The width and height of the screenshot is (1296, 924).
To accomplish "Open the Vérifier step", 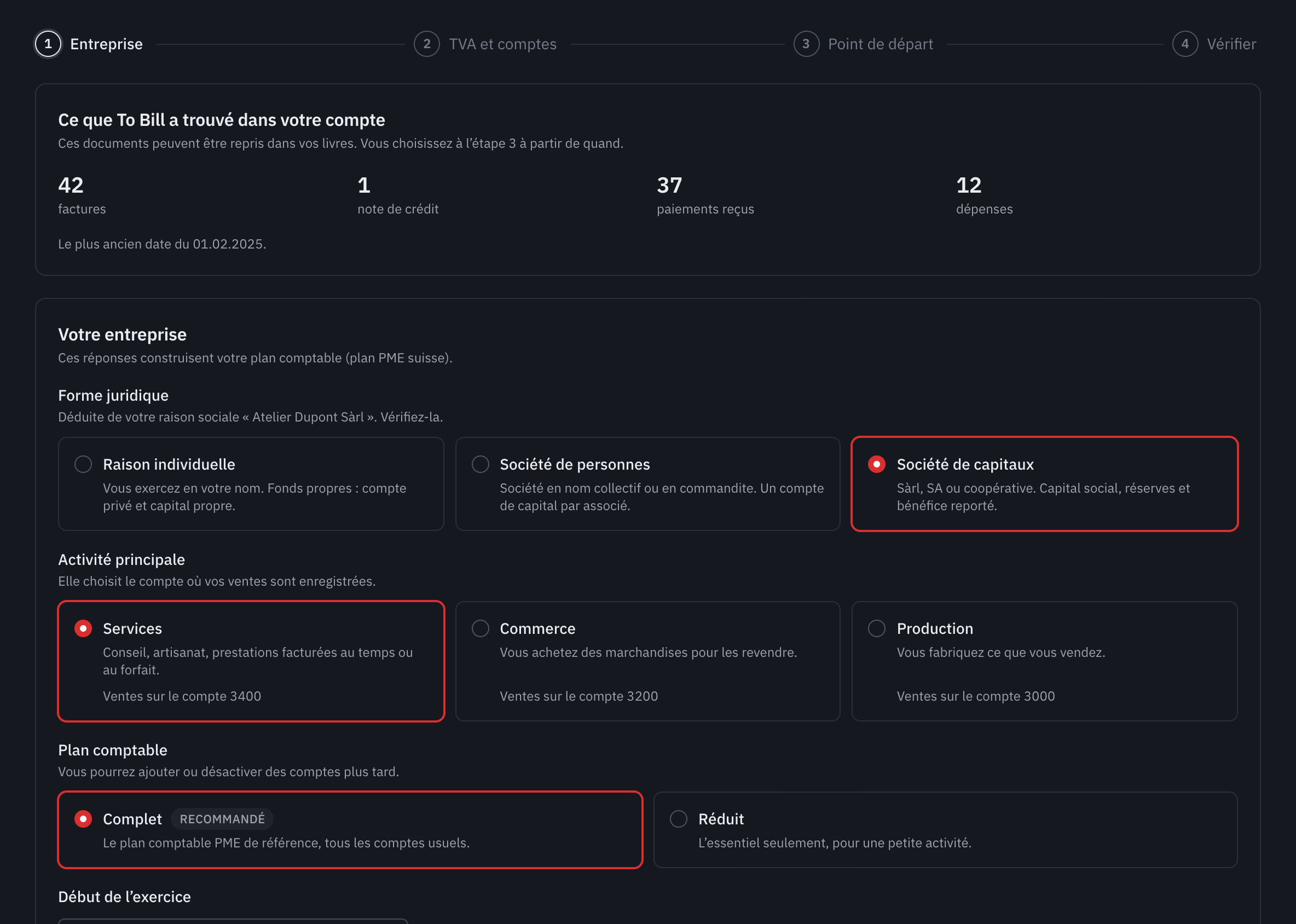I will click(1231, 44).
